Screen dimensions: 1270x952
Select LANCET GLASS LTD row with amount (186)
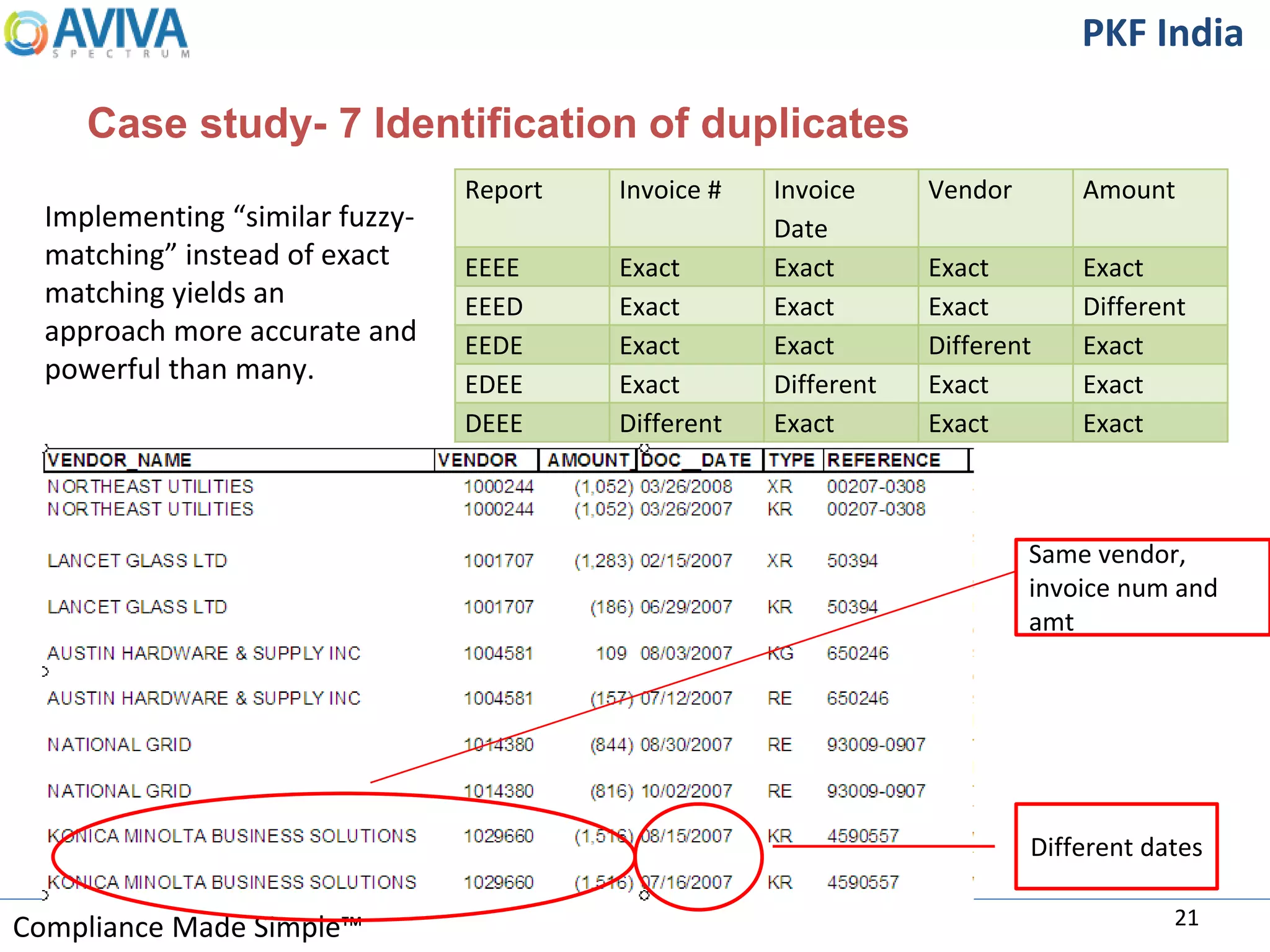tap(462, 607)
